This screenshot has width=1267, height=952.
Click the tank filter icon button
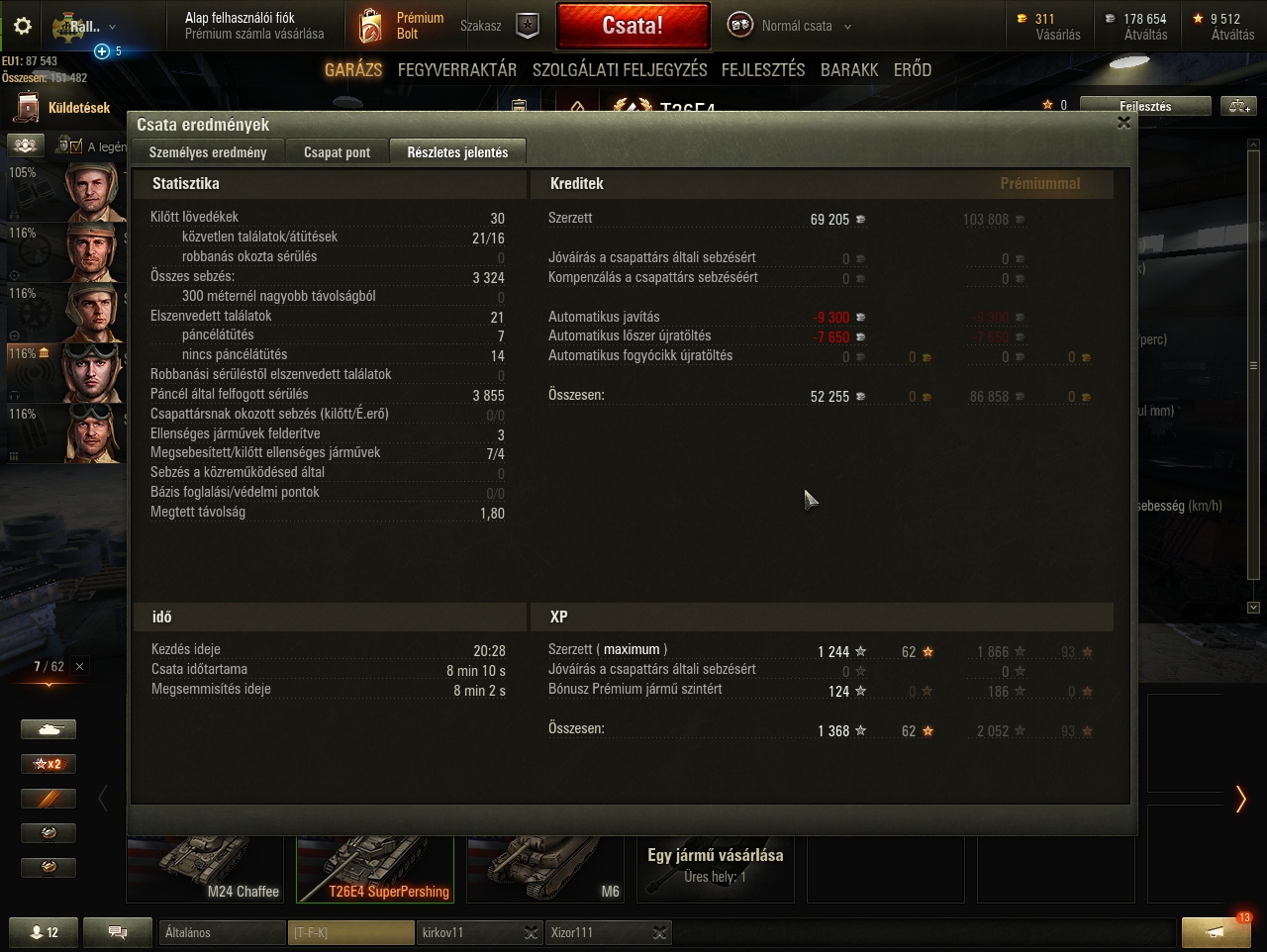[x=49, y=729]
